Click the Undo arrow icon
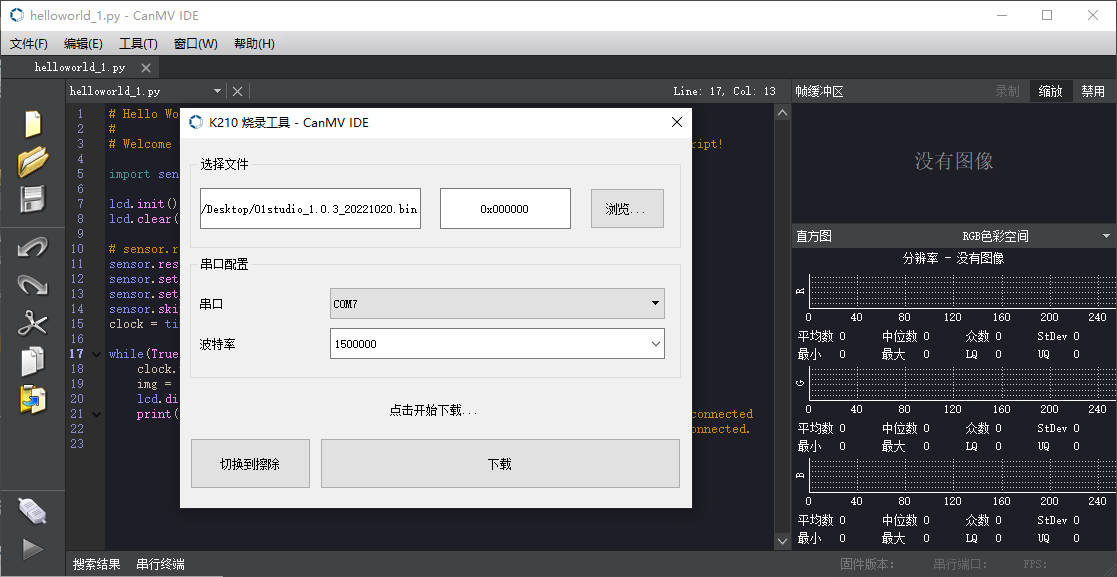This screenshot has width=1117, height=577. [x=33, y=248]
